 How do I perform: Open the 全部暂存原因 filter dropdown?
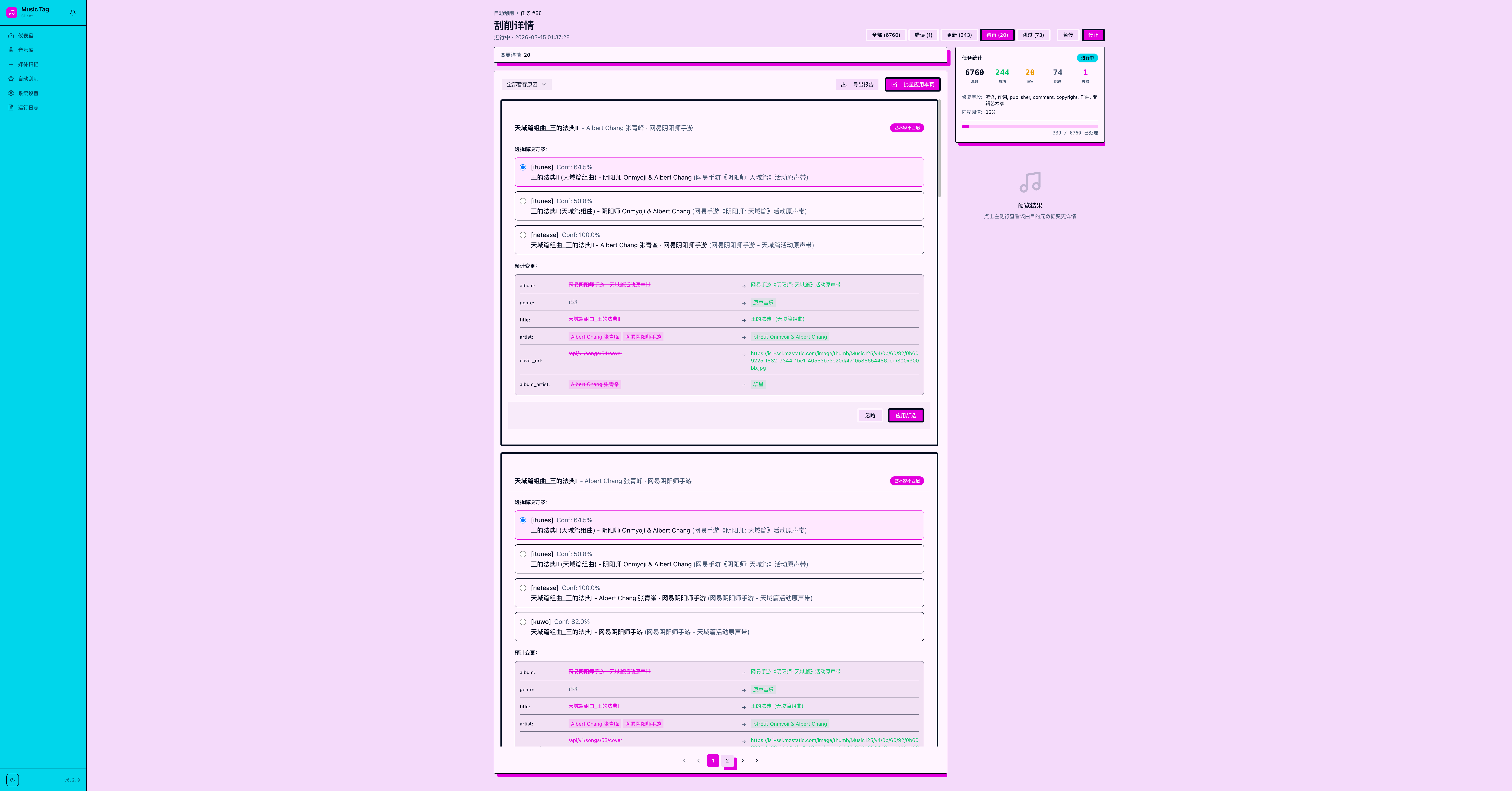pos(526,84)
